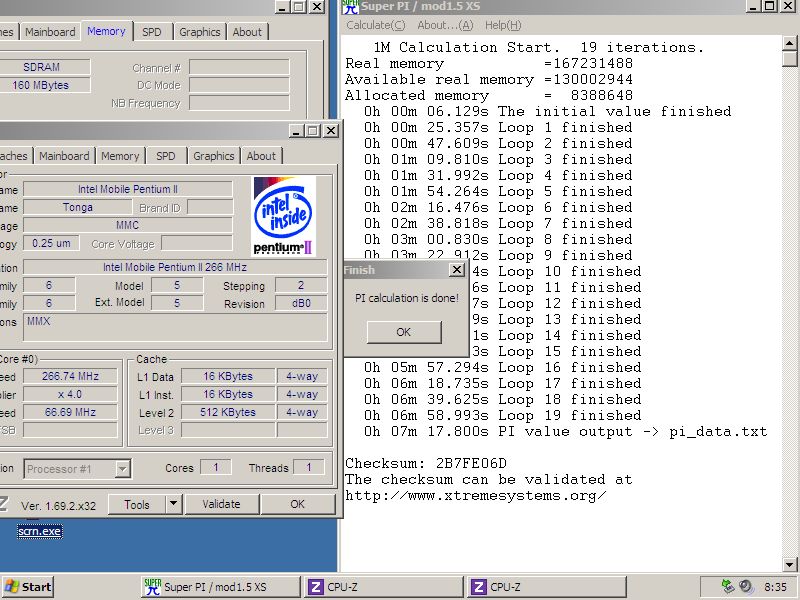
Task: Click the Loop 19 finished line
Action: 503,415
